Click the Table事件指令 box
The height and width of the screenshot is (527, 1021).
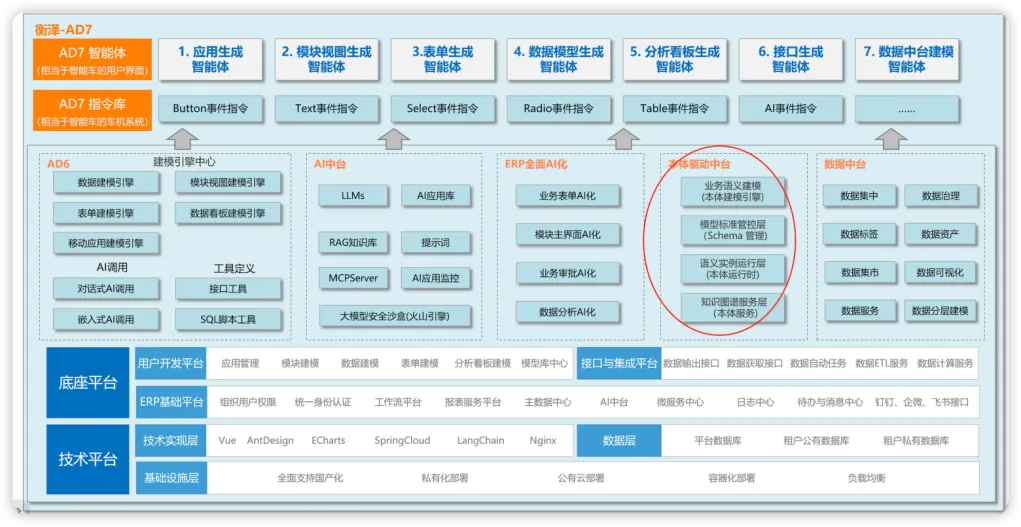[x=674, y=109]
